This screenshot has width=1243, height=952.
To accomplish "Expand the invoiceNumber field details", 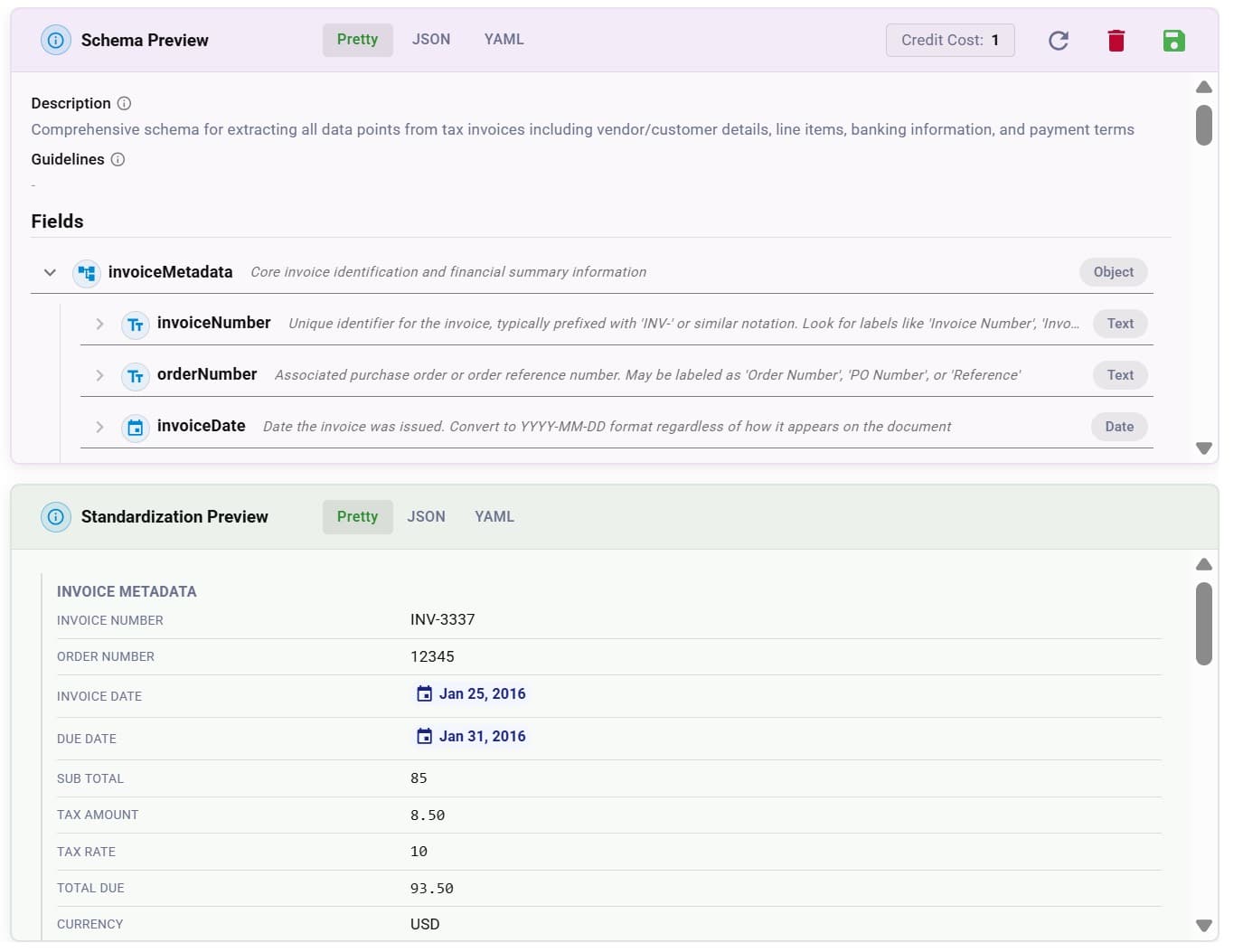I will click(x=99, y=325).
